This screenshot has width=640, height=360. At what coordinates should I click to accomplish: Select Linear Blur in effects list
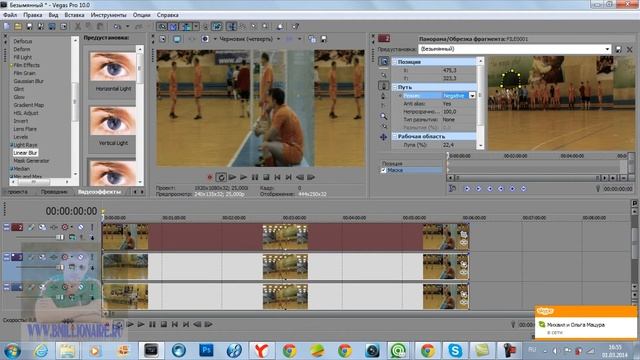pyautogui.click(x=25, y=153)
